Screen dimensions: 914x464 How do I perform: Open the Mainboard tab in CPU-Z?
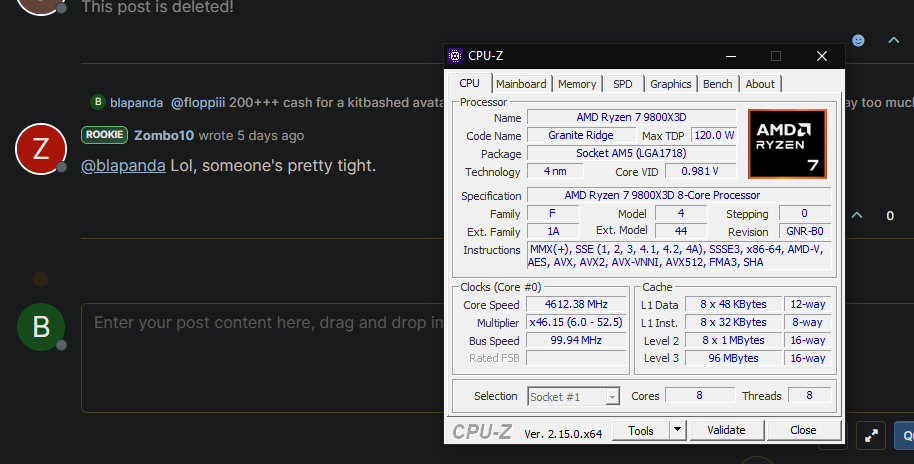521,84
